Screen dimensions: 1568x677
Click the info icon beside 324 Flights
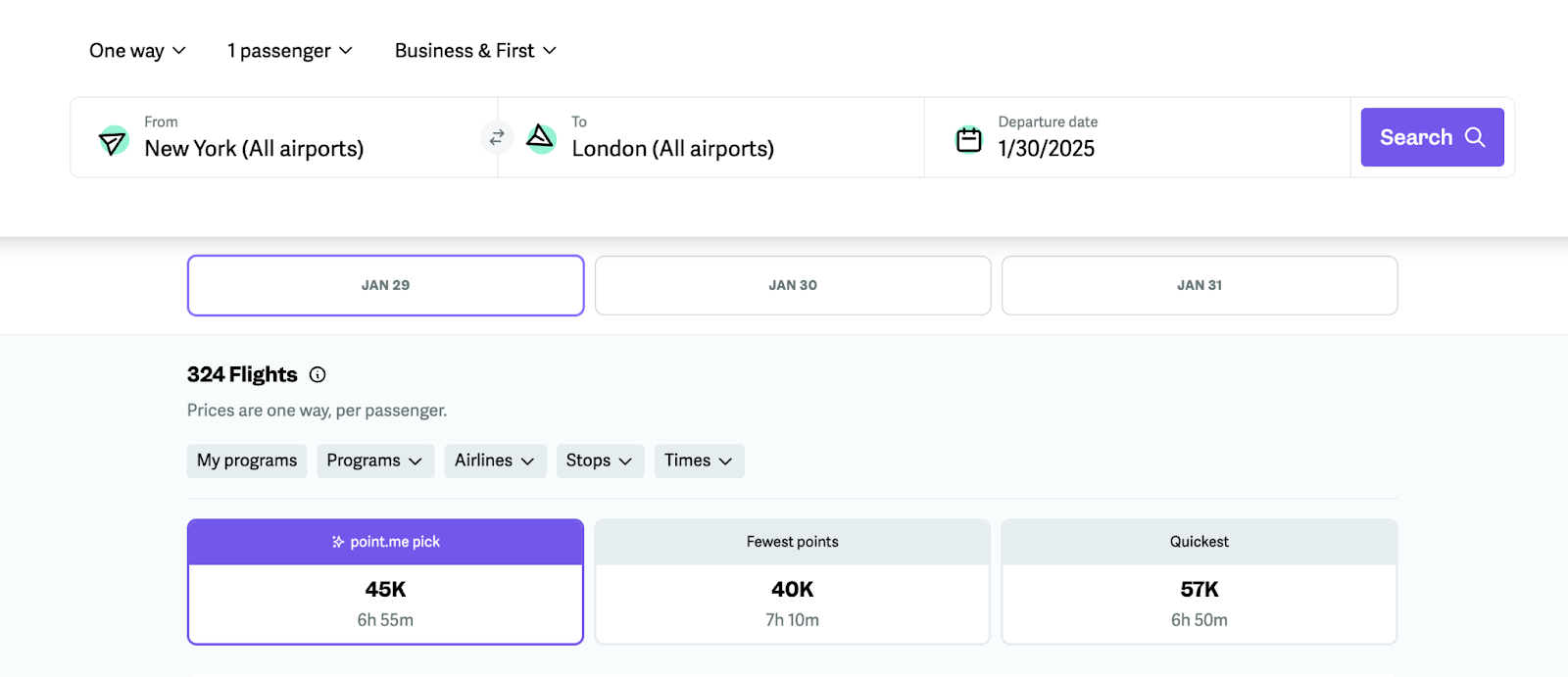318,374
